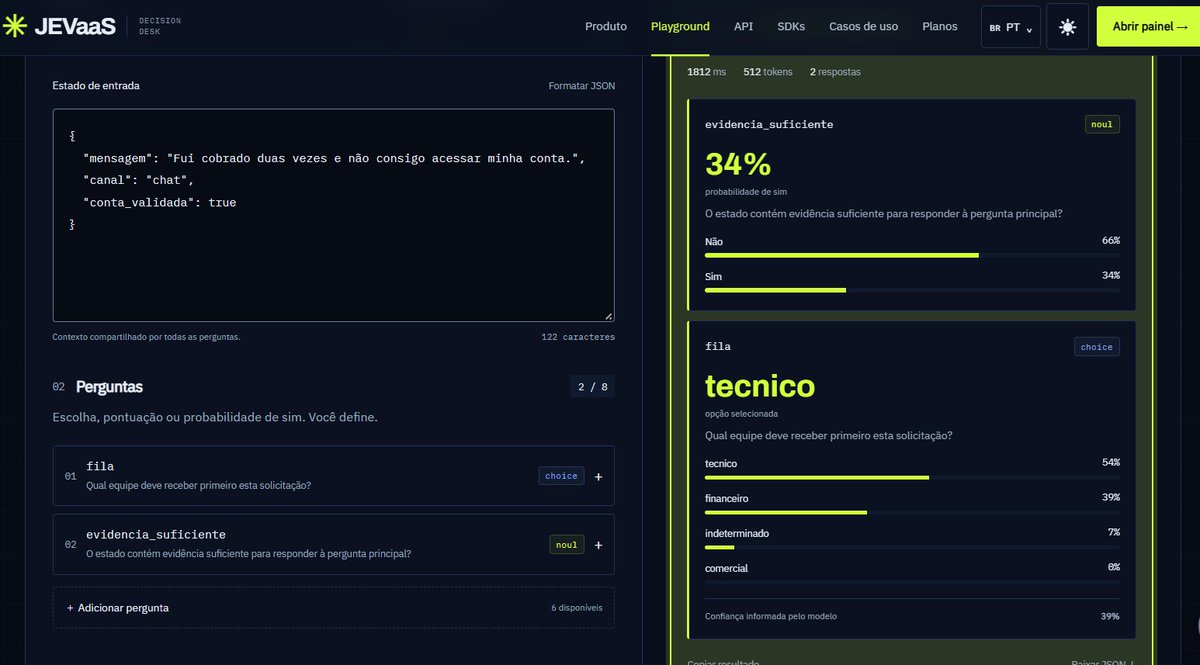Toggle the light theme sun icon

[x=1067, y=27]
